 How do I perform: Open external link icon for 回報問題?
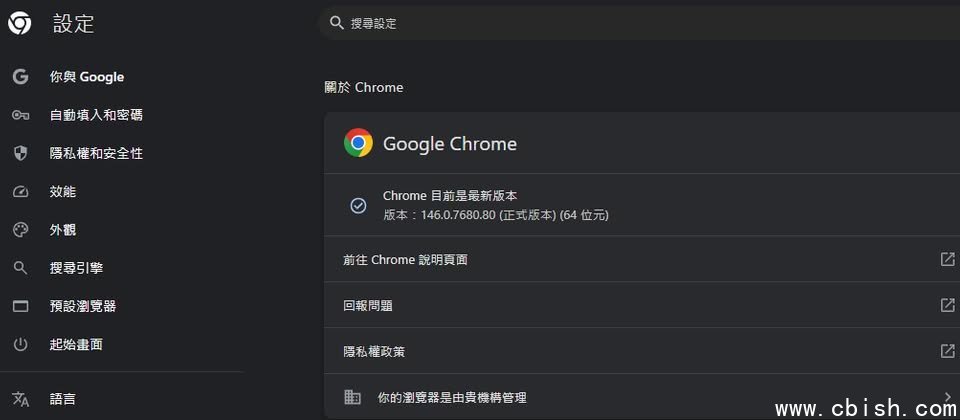[947, 305]
